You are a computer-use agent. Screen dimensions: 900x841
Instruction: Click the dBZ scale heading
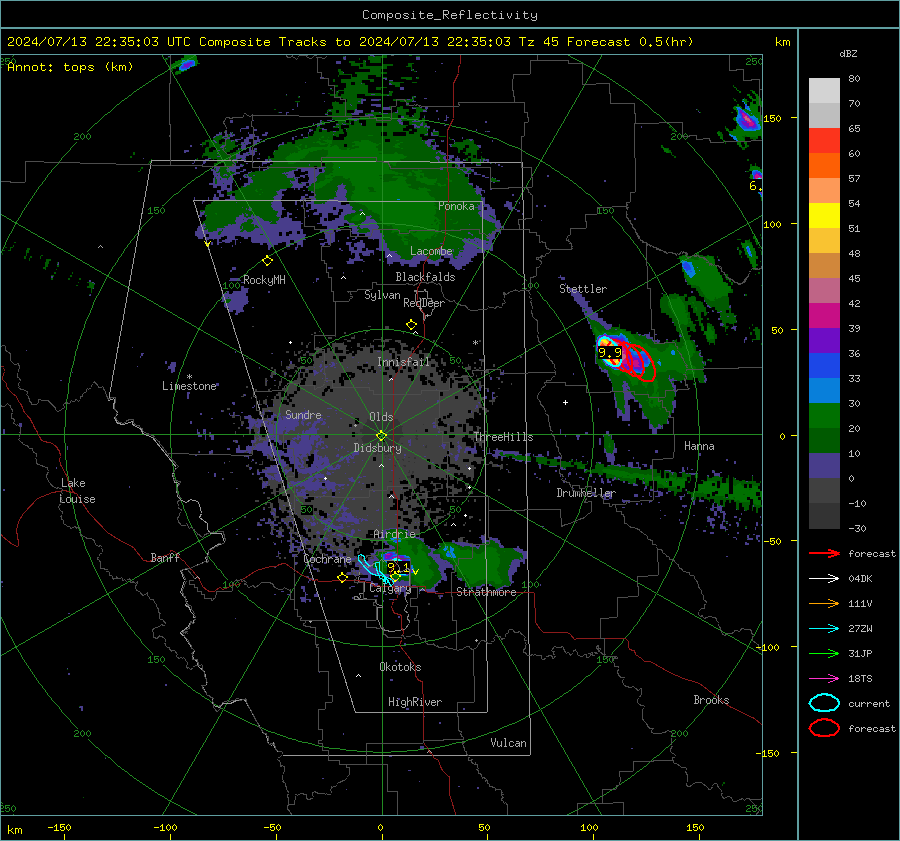pyautogui.click(x=848, y=54)
